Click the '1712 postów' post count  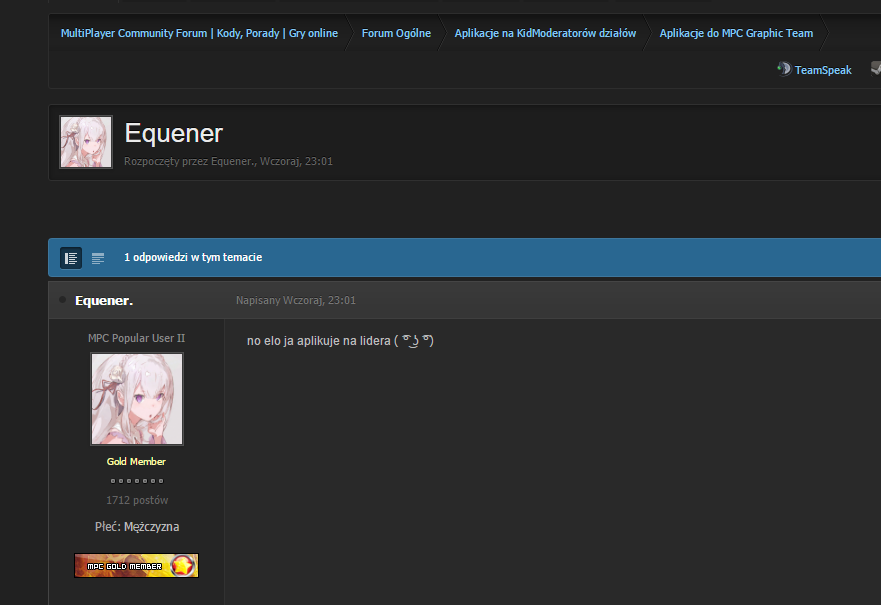point(137,500)
